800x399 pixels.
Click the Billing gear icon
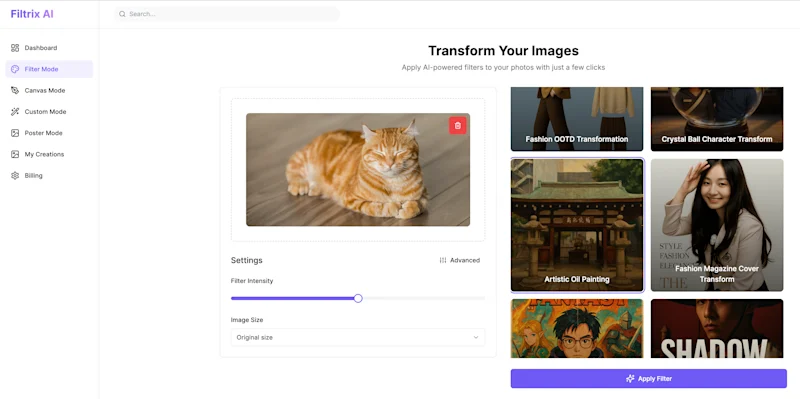(x=15, y=176)
